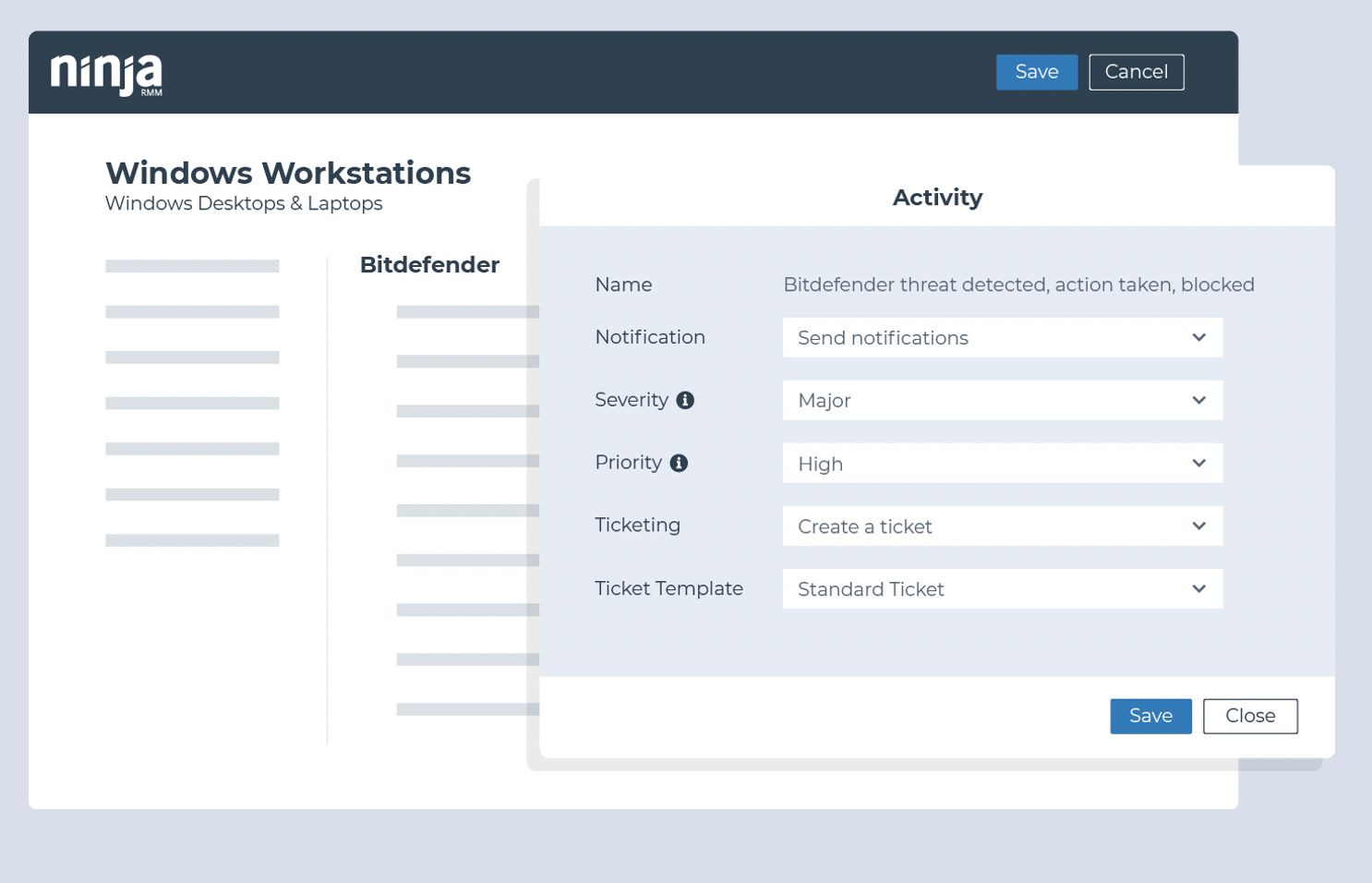Select the Bitdefender section heading
The width and height of the screenshot is (1372, 883).
pyautogui.click(x=428, y=265)
